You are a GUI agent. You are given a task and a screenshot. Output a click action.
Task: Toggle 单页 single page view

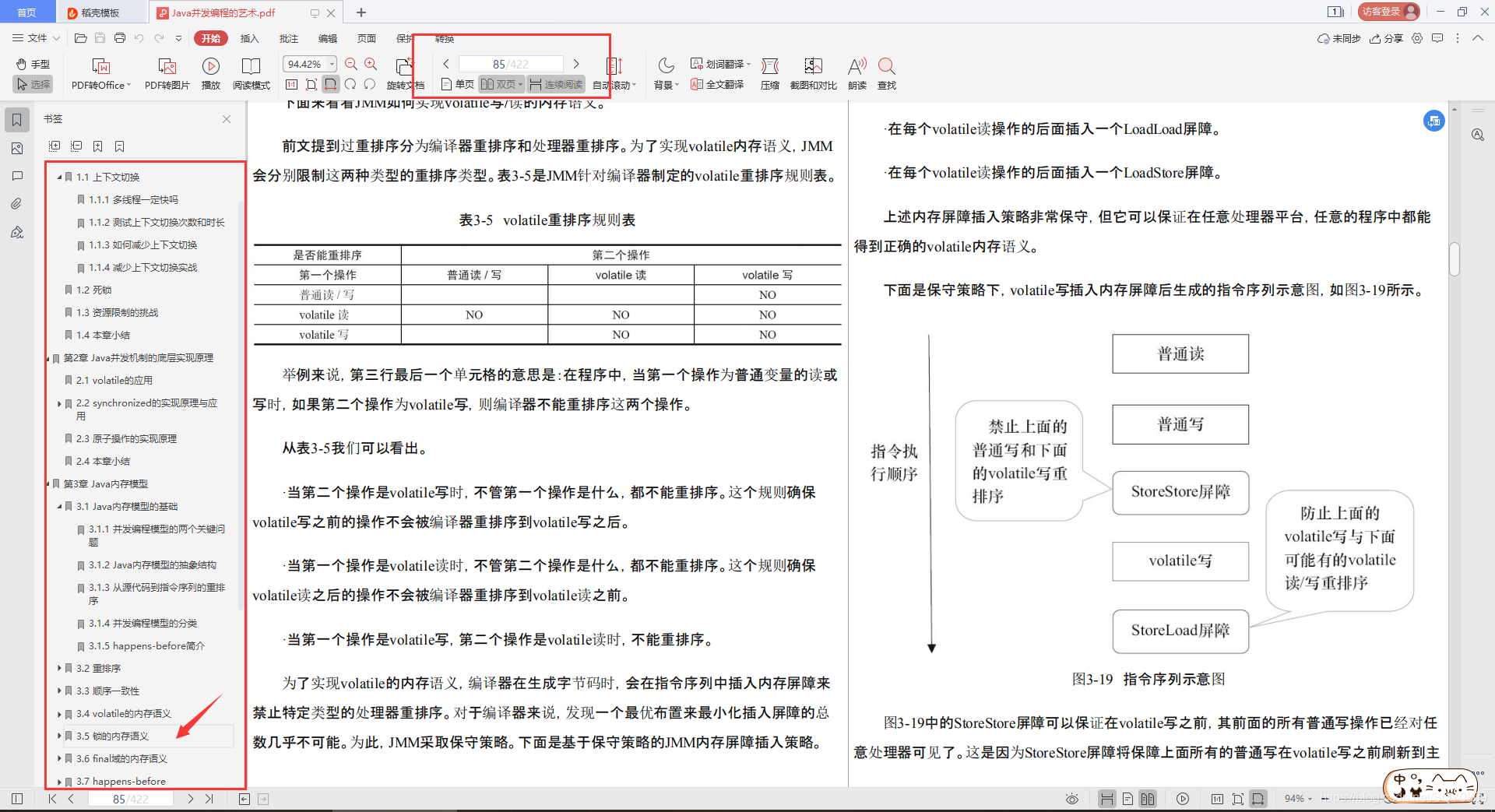pos(457,84)
